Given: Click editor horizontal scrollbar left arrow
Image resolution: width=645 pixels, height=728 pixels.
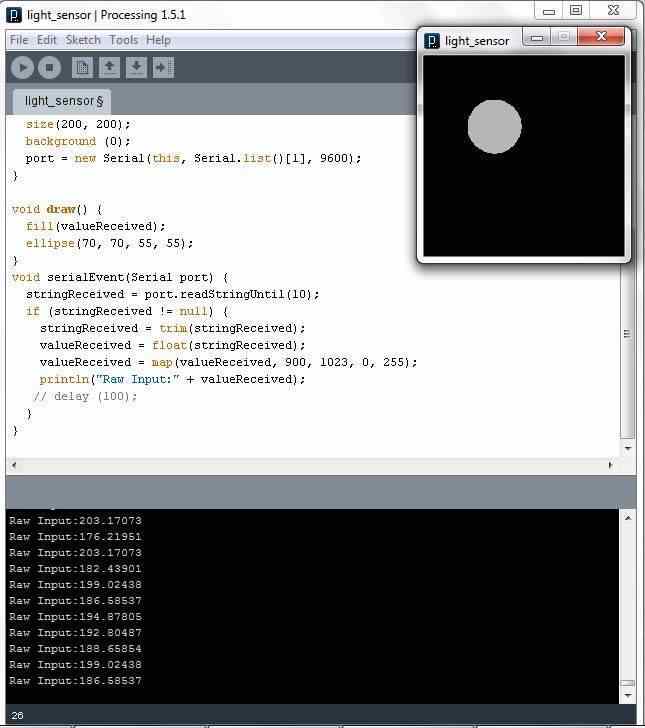Looking at the screenshot, I should pos(14,465).
